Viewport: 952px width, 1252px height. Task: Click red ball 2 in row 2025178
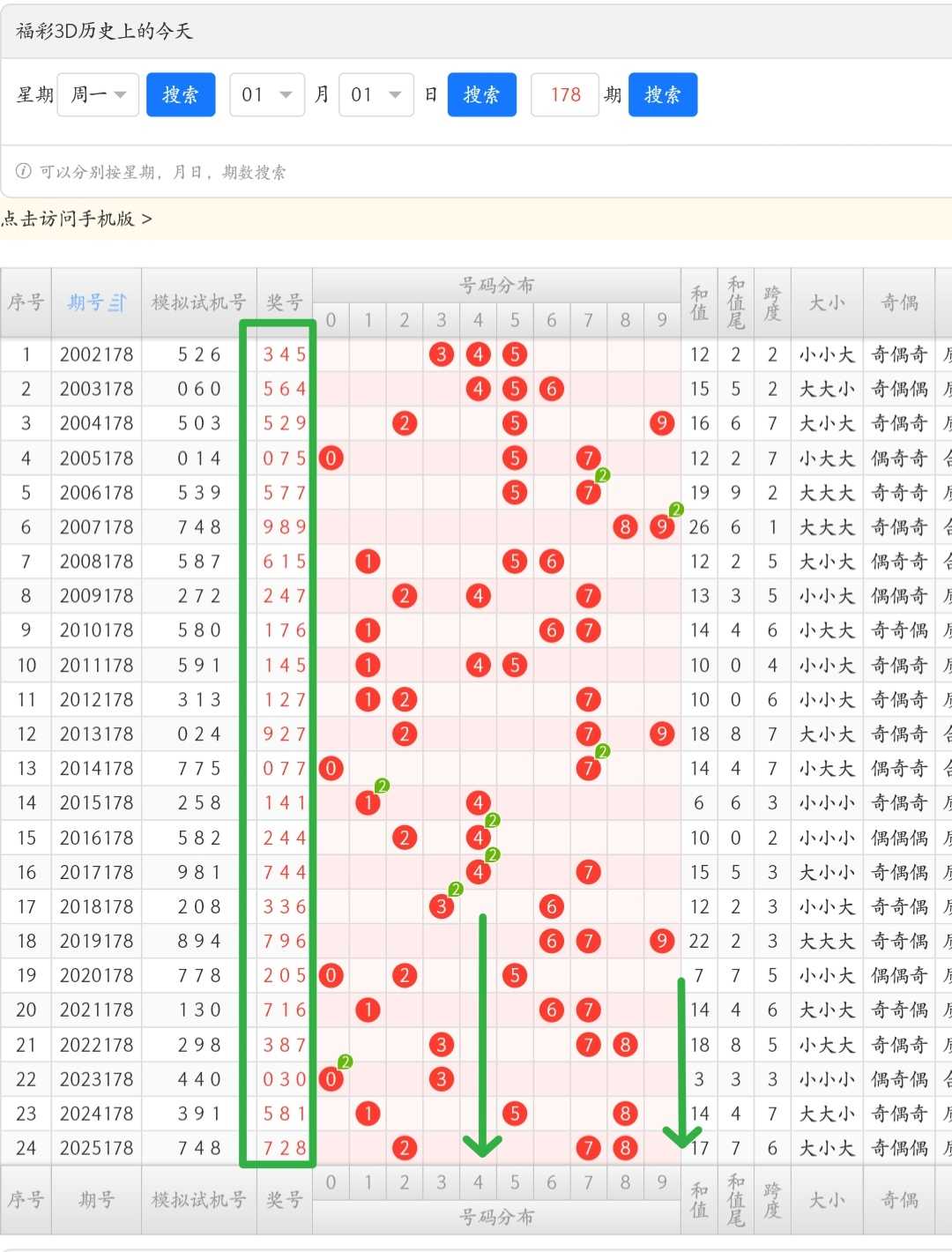click(405, 1148)
